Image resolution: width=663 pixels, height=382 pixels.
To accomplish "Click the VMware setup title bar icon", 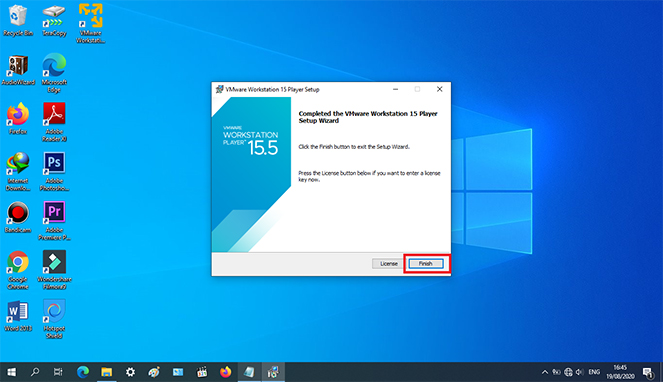I will (x=219, y=89).
